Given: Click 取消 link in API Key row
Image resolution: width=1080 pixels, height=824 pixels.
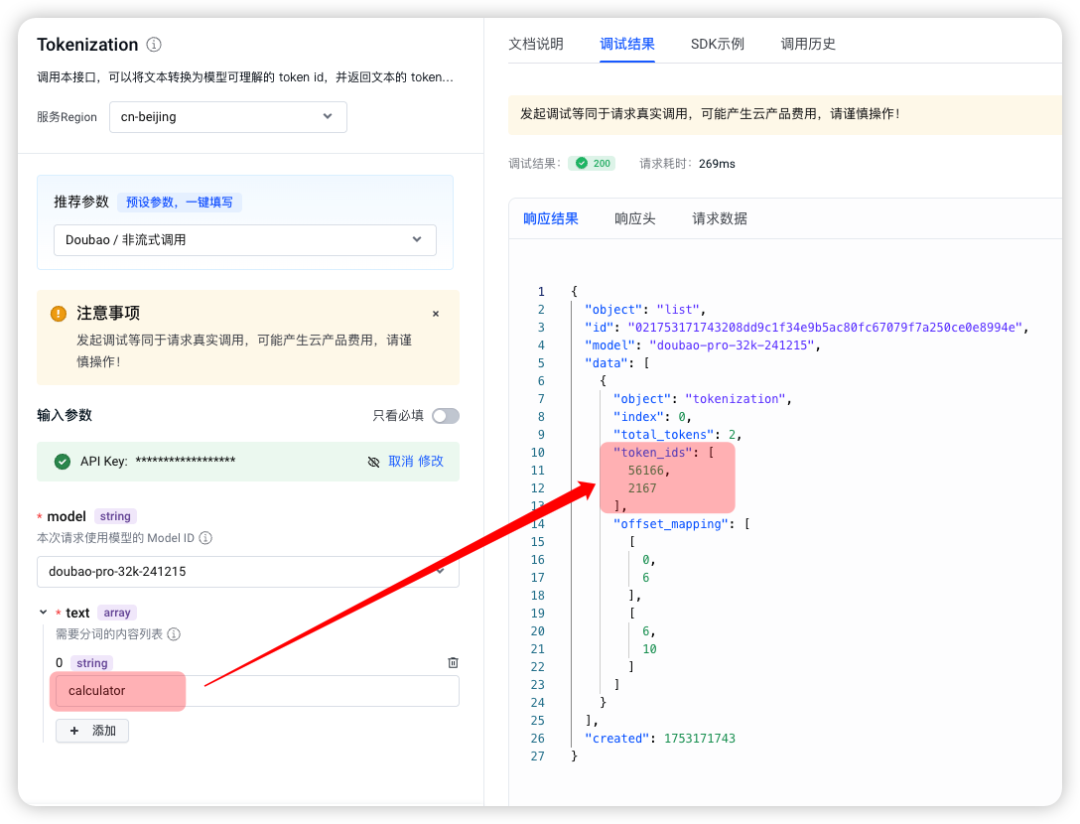Looking at the screenshot, I should (x=400, y=462).
